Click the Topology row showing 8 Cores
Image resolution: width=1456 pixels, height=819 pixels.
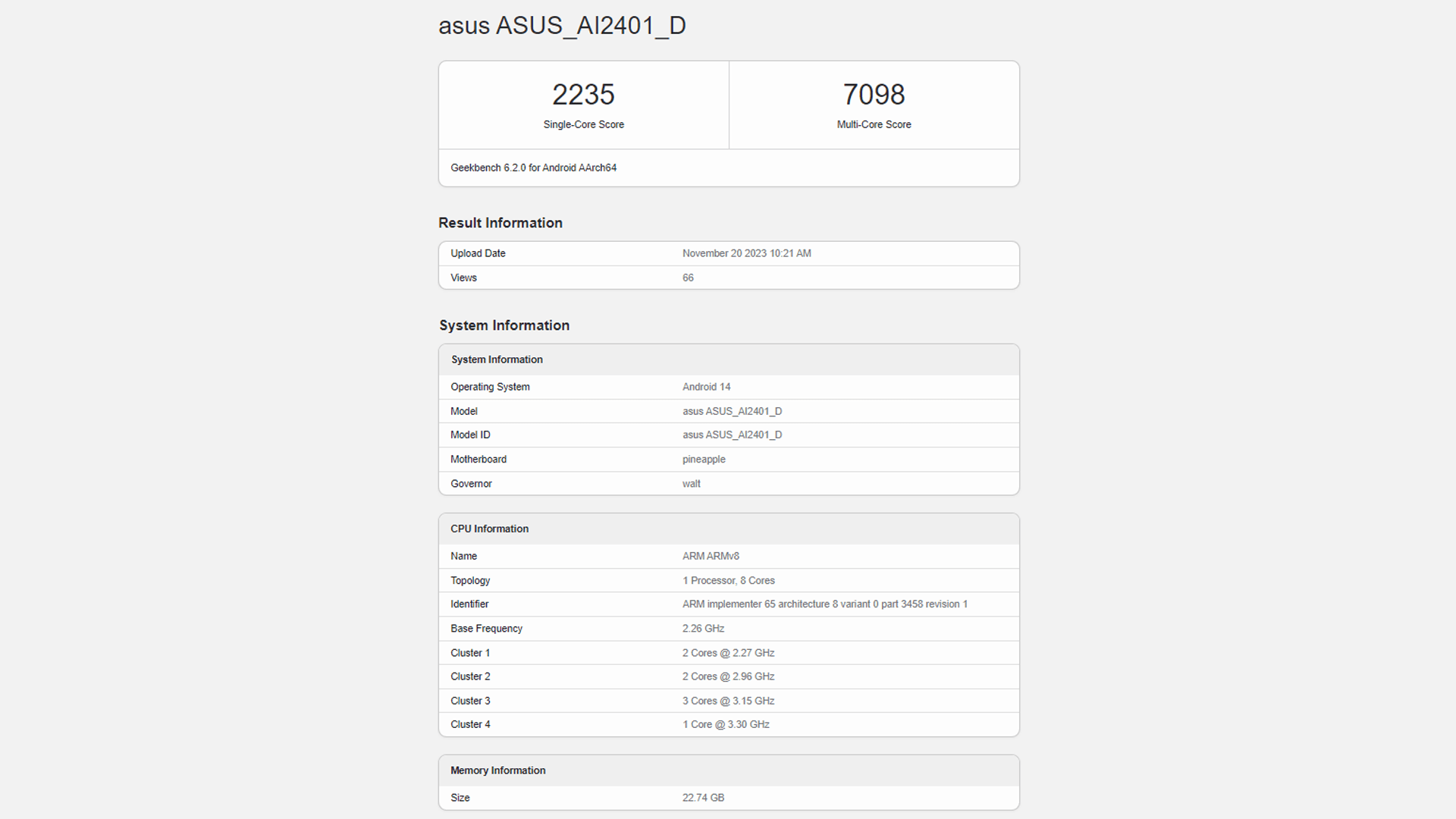(x=728, y=580)
